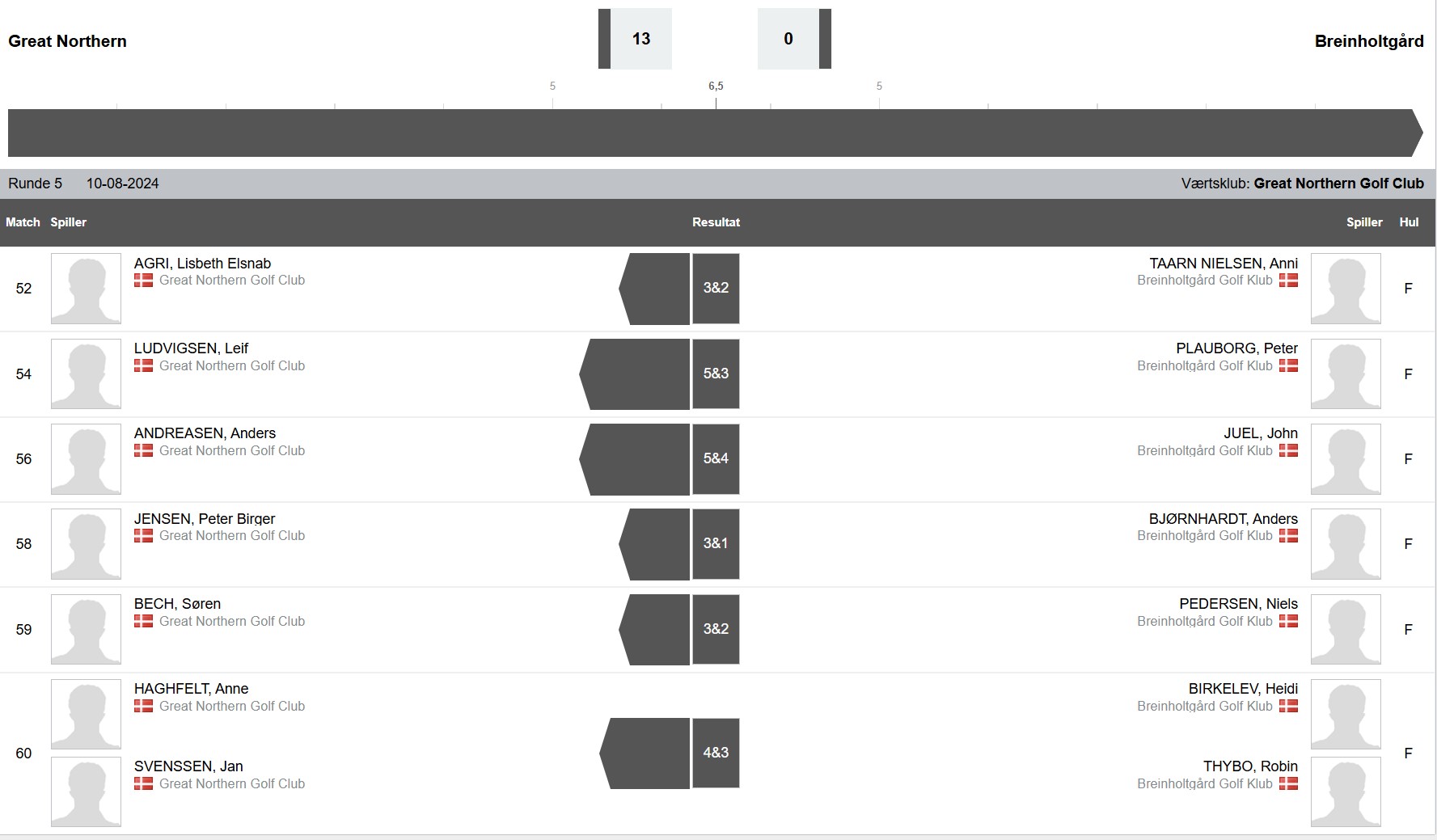The image size is (1437, 840).
Task: Click the flag icon beside Anni Taarn Nielsen's club
Action: click(1288, 280)
